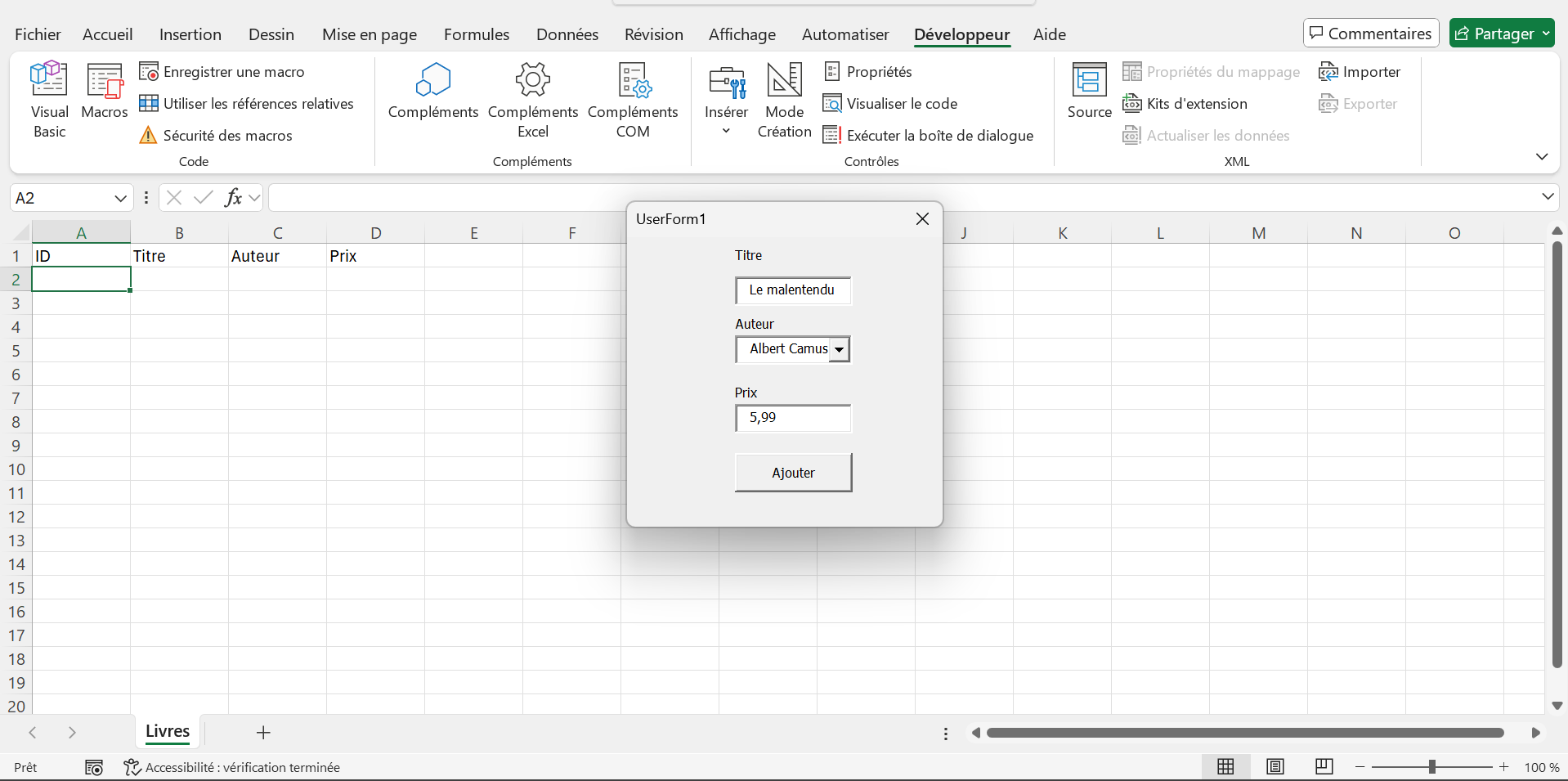Switch to the Insertion tab

(x=190, y=34)
